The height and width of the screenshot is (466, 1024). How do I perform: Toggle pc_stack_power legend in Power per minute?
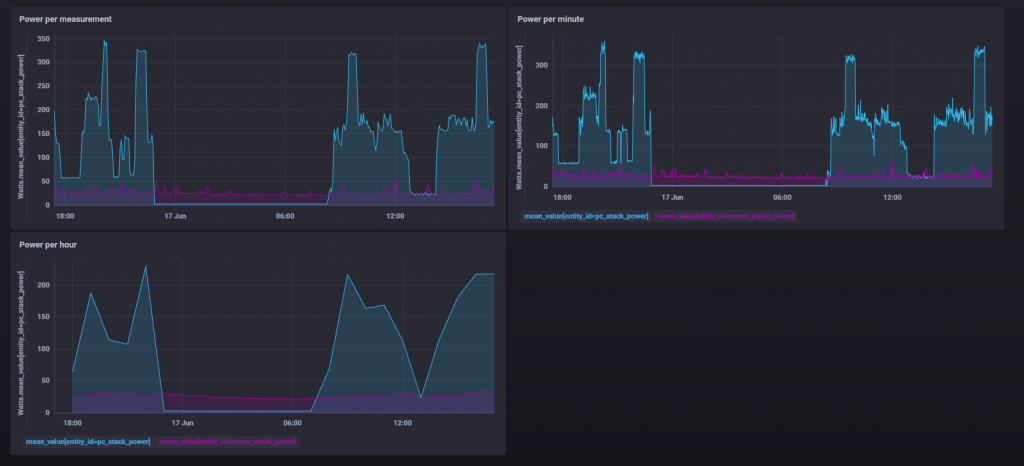[585, 215]
